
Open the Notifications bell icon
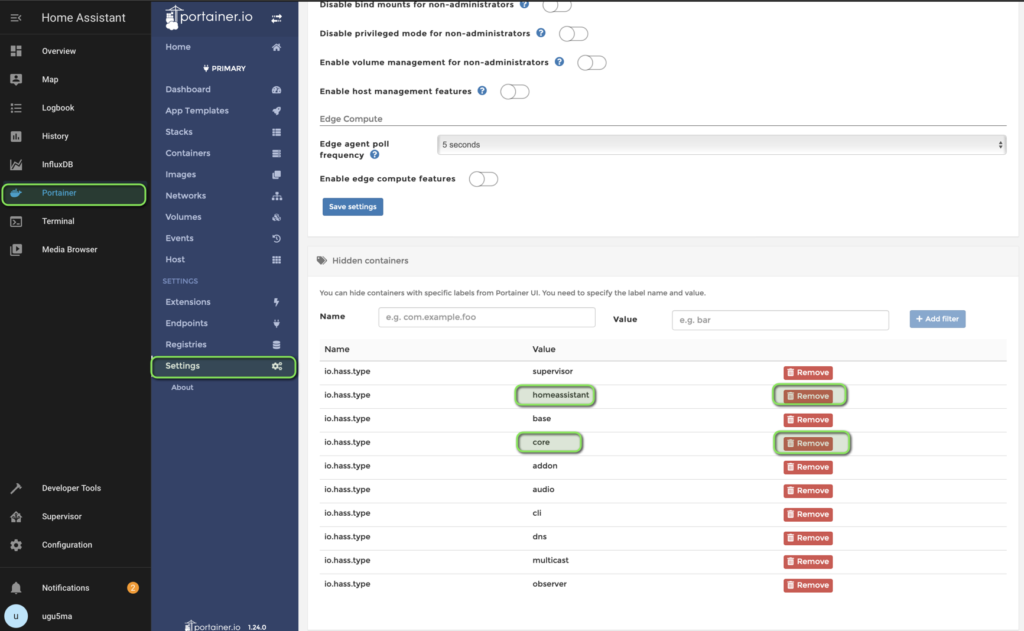click(x=16, y=588)
